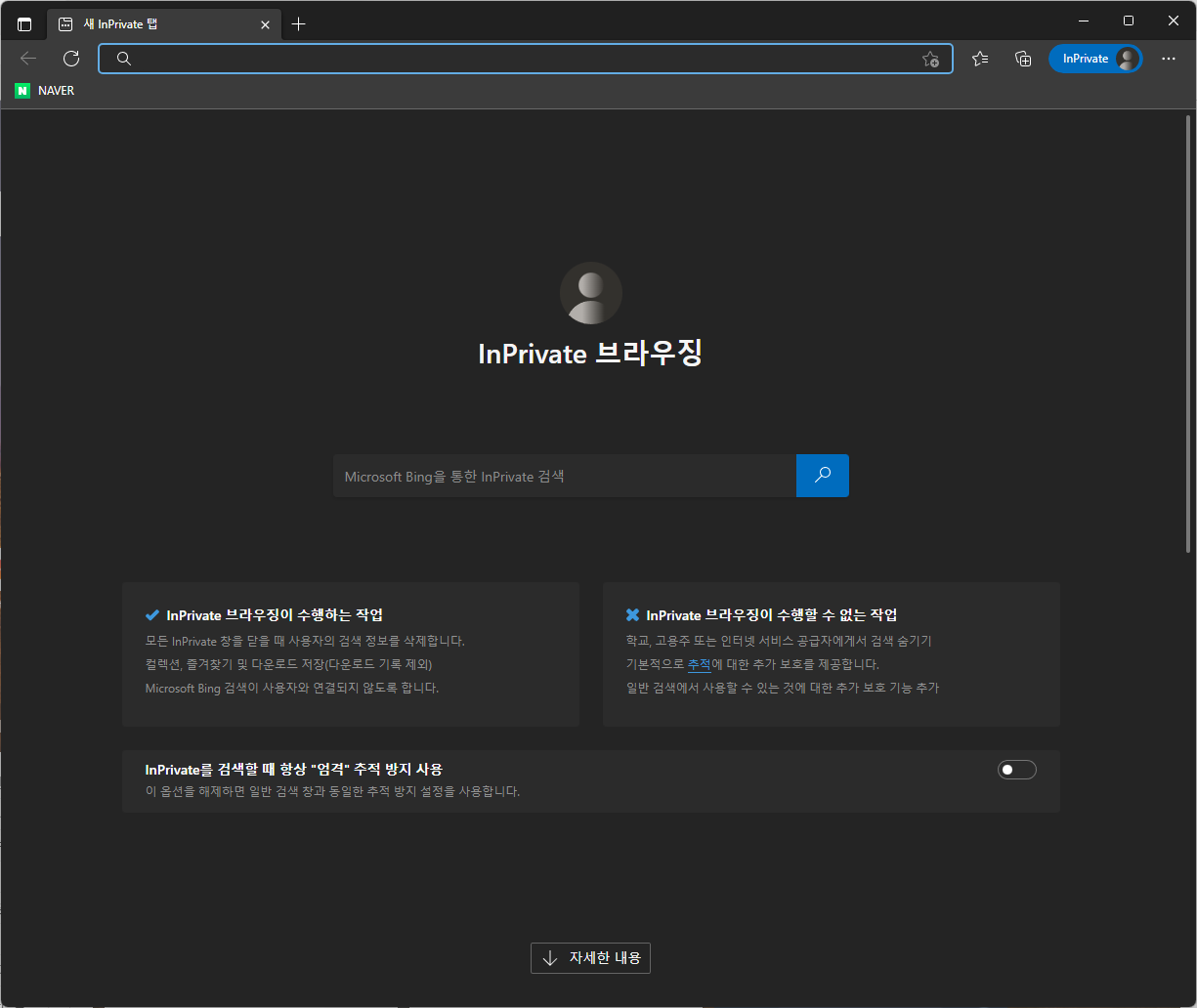Click the Microsoft Bing InPrivate search box
The width and height of the screenshot is (1197, 1008).
[x=565, y=476]
